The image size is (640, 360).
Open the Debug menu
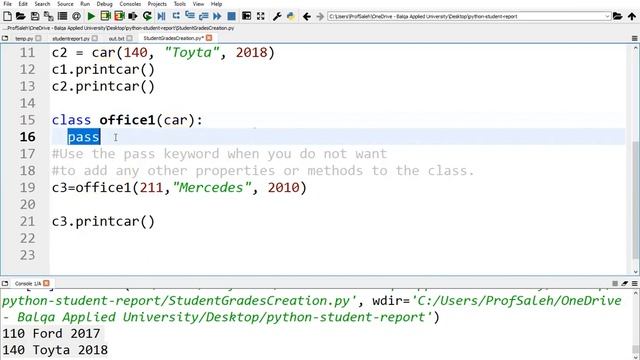coord(104,4)
